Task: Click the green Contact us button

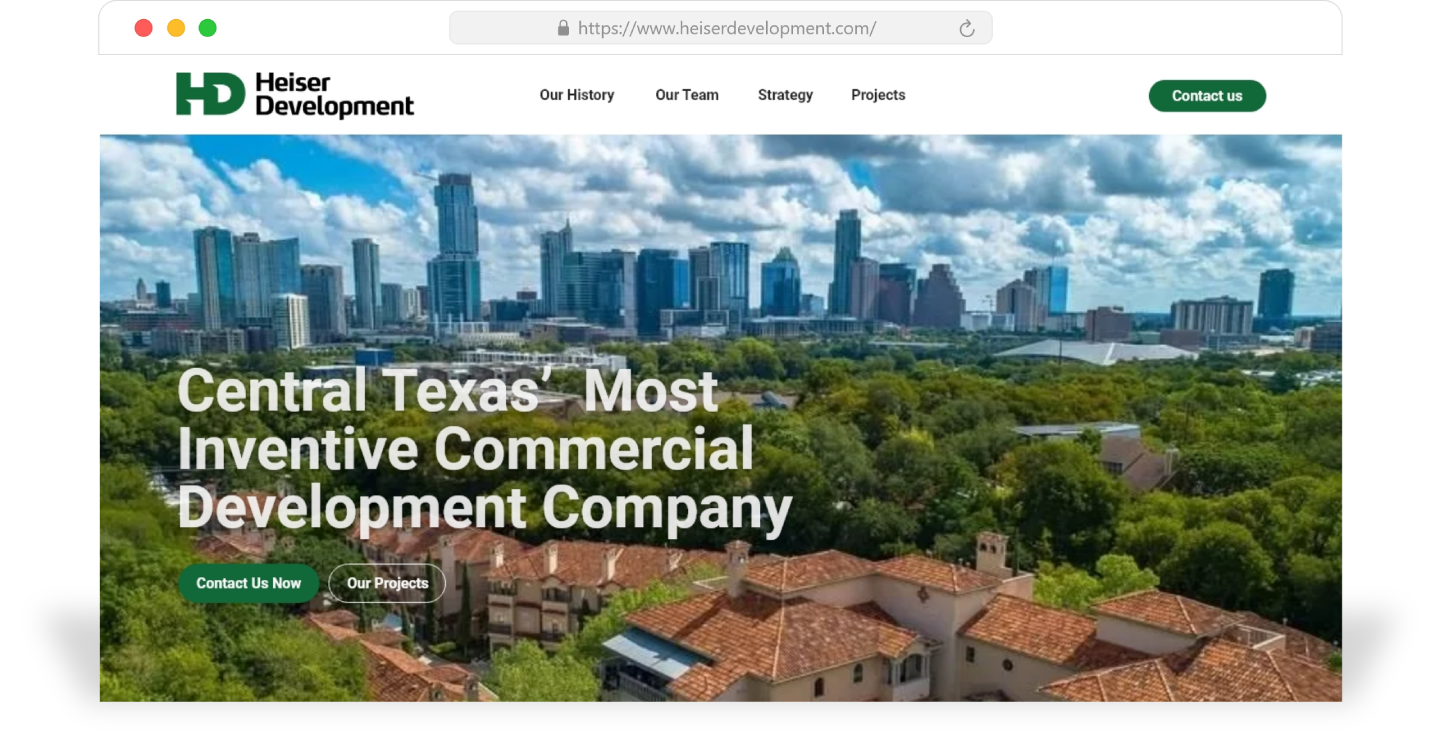Action: click(x=1207, y=96)
